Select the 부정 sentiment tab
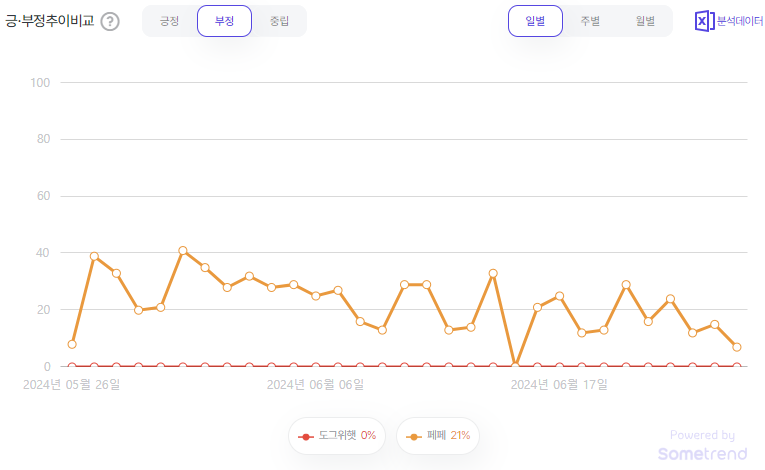765x470 pixels. click(224, 21)
